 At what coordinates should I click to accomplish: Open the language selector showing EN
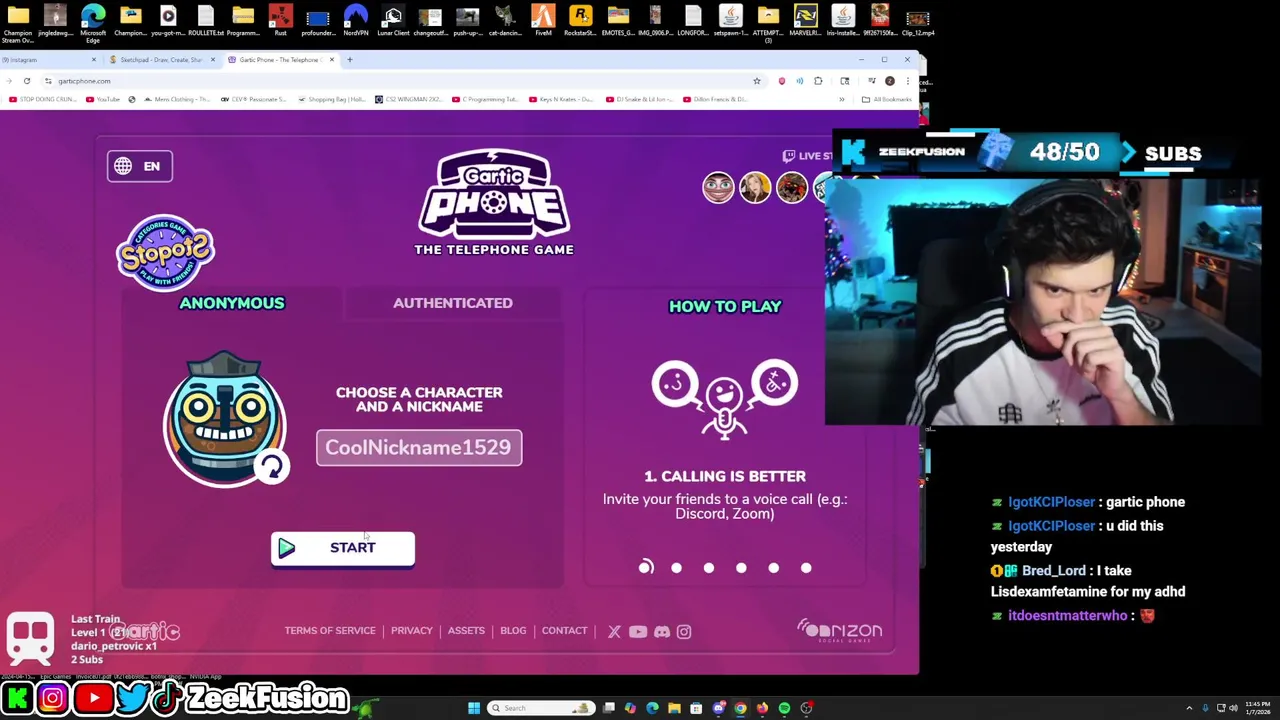coord(140,166)
